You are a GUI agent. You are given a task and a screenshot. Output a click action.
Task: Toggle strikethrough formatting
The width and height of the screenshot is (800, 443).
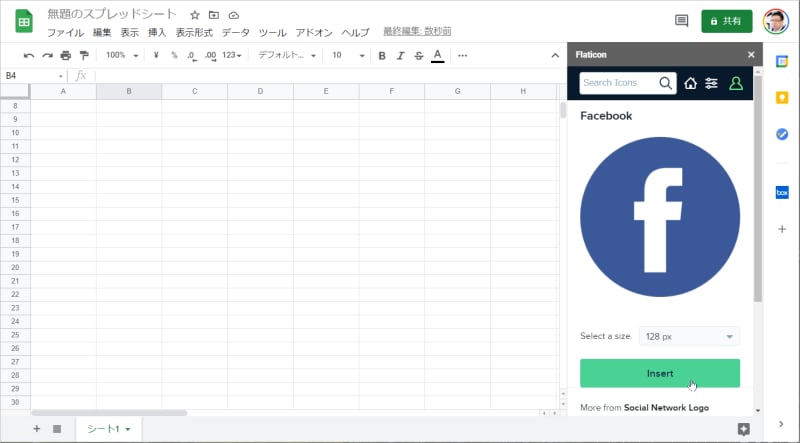pos(419,56)
